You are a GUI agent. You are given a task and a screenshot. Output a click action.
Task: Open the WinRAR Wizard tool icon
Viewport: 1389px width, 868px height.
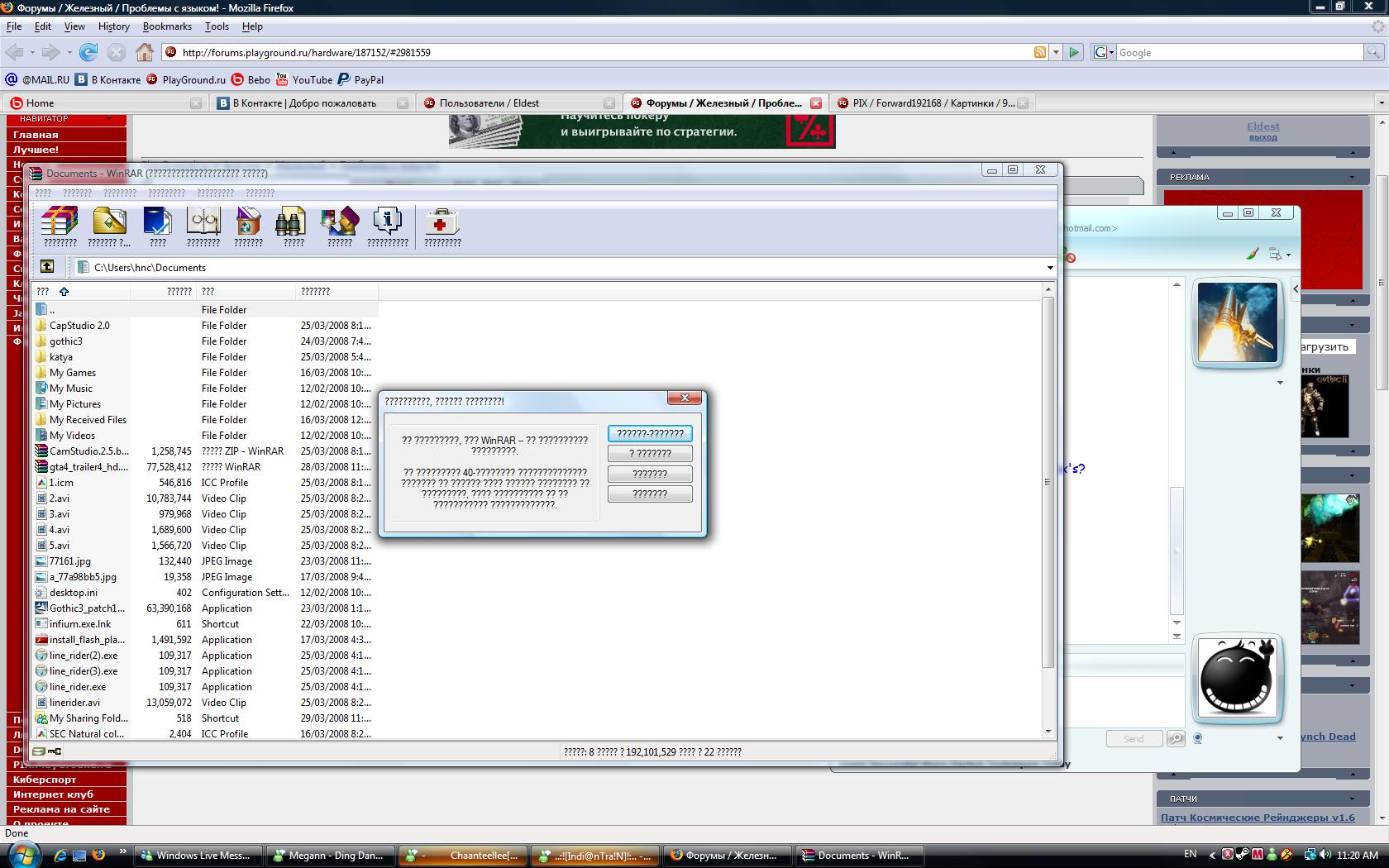pyautogui.click(x=339, y=226)
